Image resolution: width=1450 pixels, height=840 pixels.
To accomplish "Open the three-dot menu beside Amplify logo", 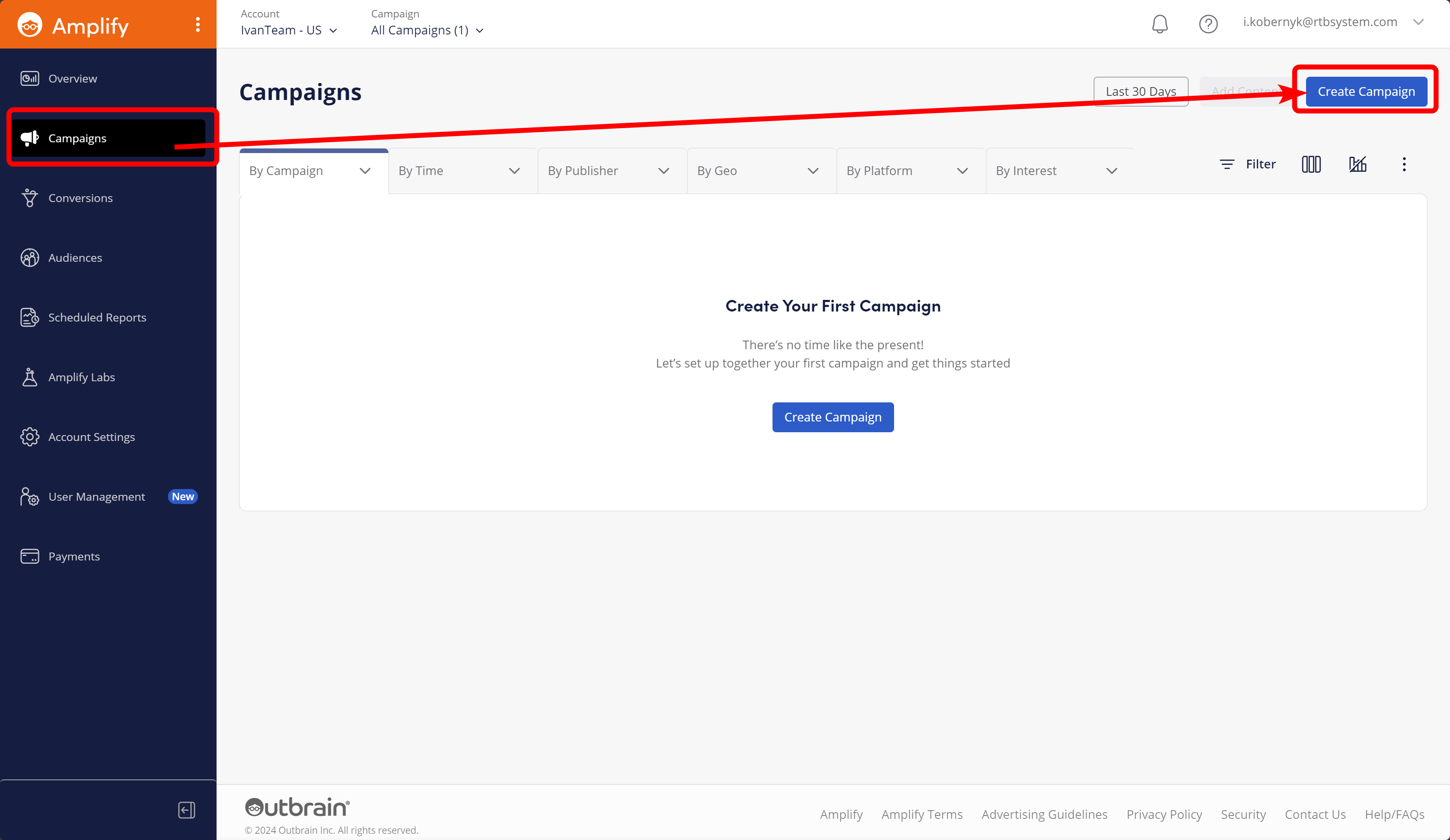I will [198, 24].
